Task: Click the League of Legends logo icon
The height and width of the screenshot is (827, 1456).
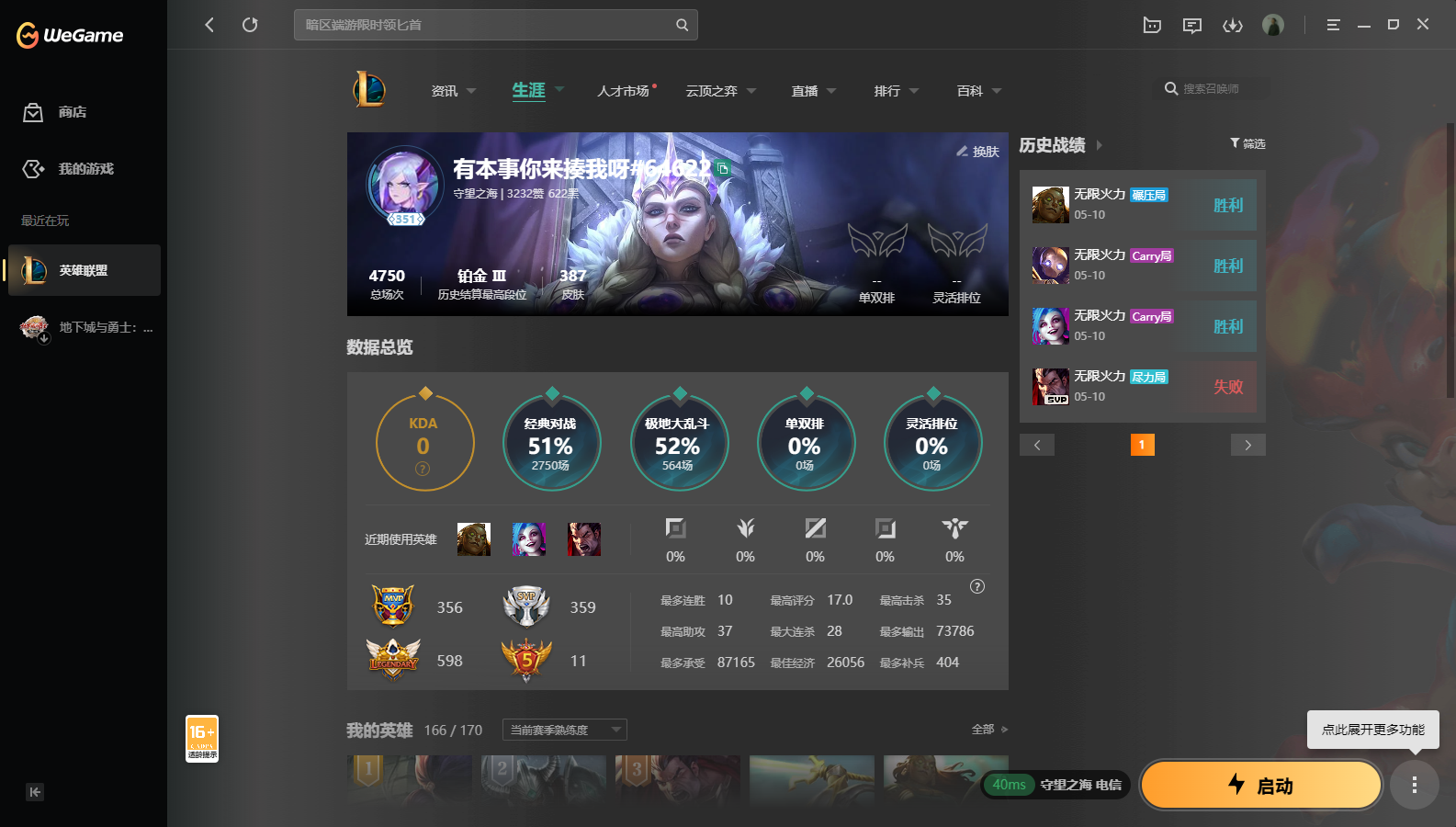Action: pyautogui.click(x=369, y=89)
